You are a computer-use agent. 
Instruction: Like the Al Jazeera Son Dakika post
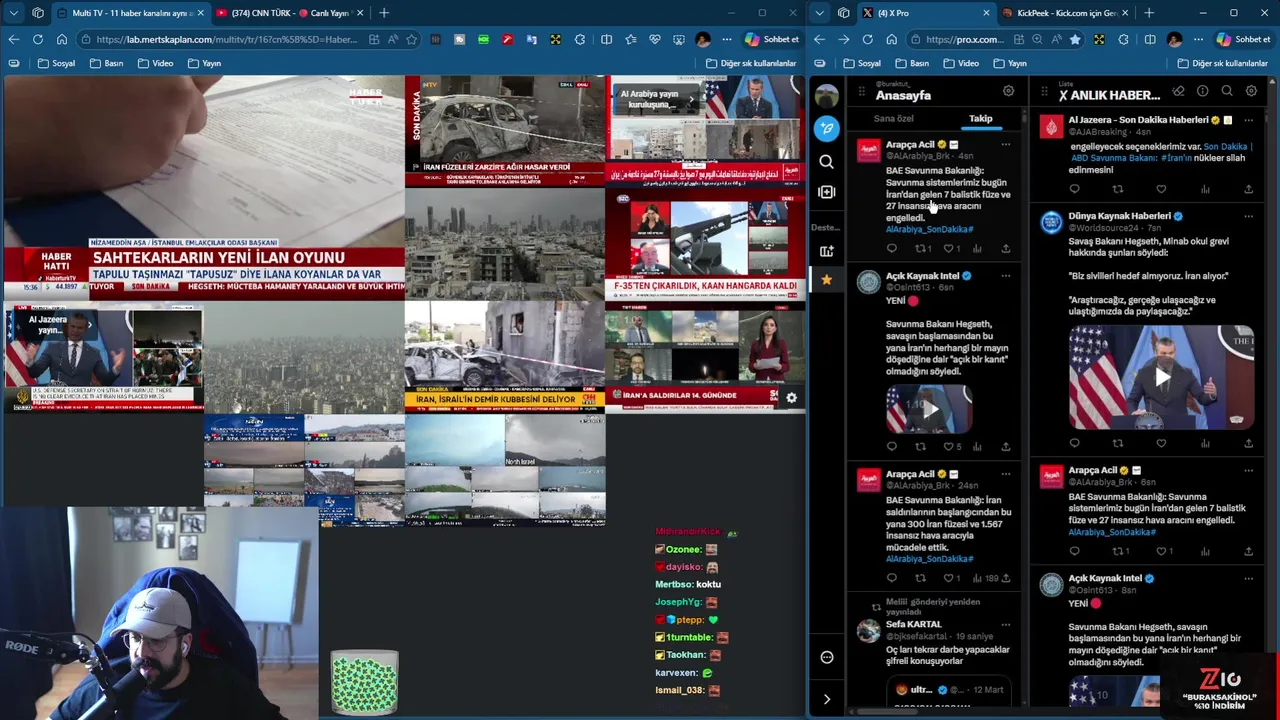point(1161,189)
